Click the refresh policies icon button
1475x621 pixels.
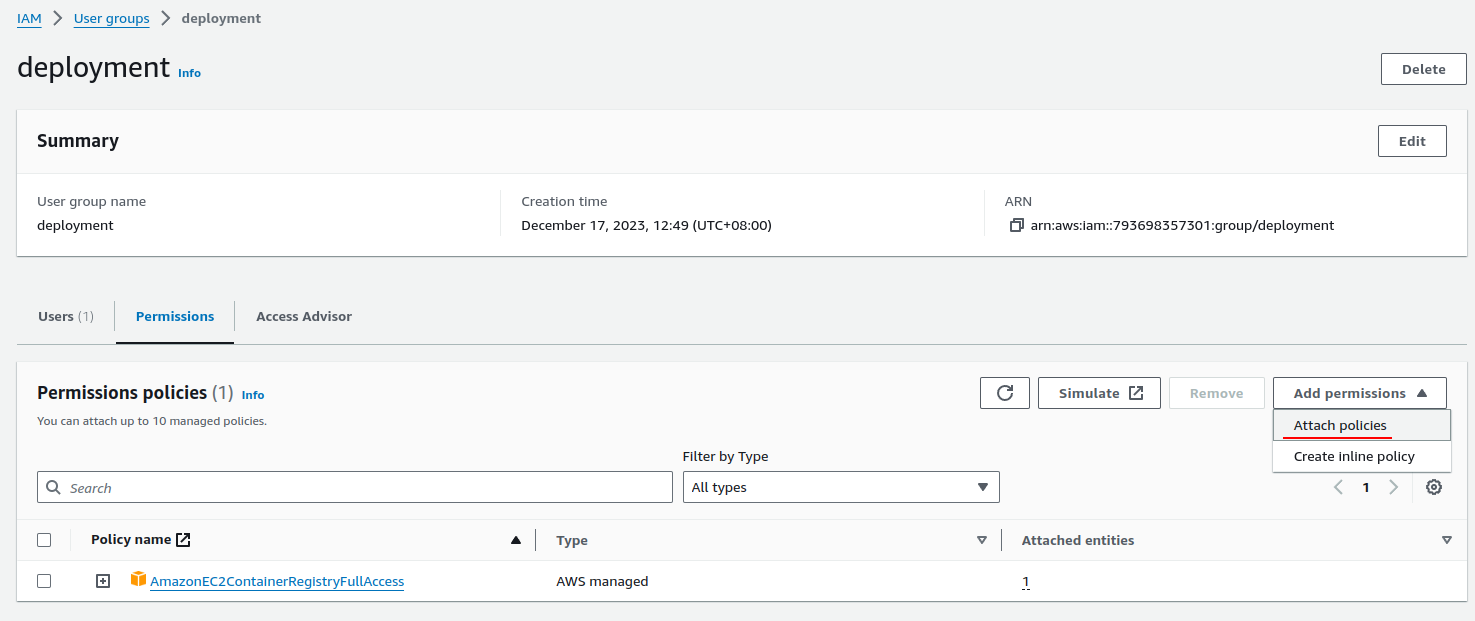point(1005,393)
